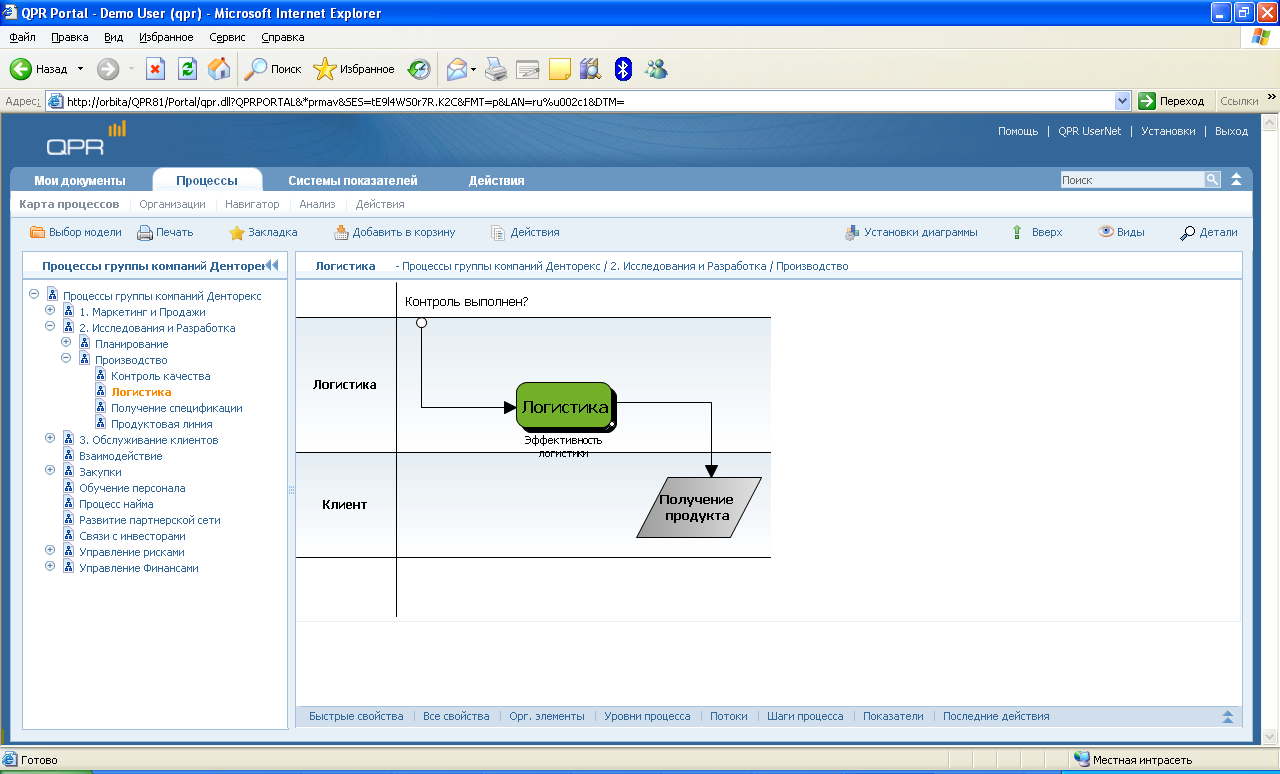Click the QPR logo

(87, 139)
